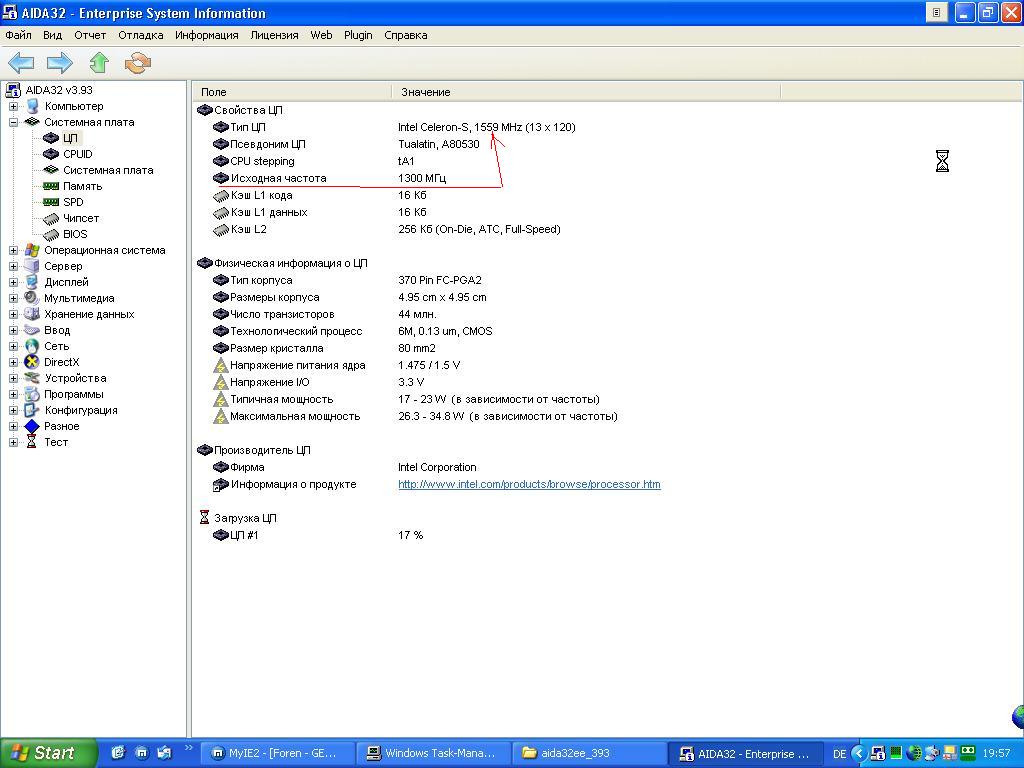The width and height of the screenshot is (1024, 768).
Task: Click the Конфигурация icon in the tree
Action: point(32,410)
